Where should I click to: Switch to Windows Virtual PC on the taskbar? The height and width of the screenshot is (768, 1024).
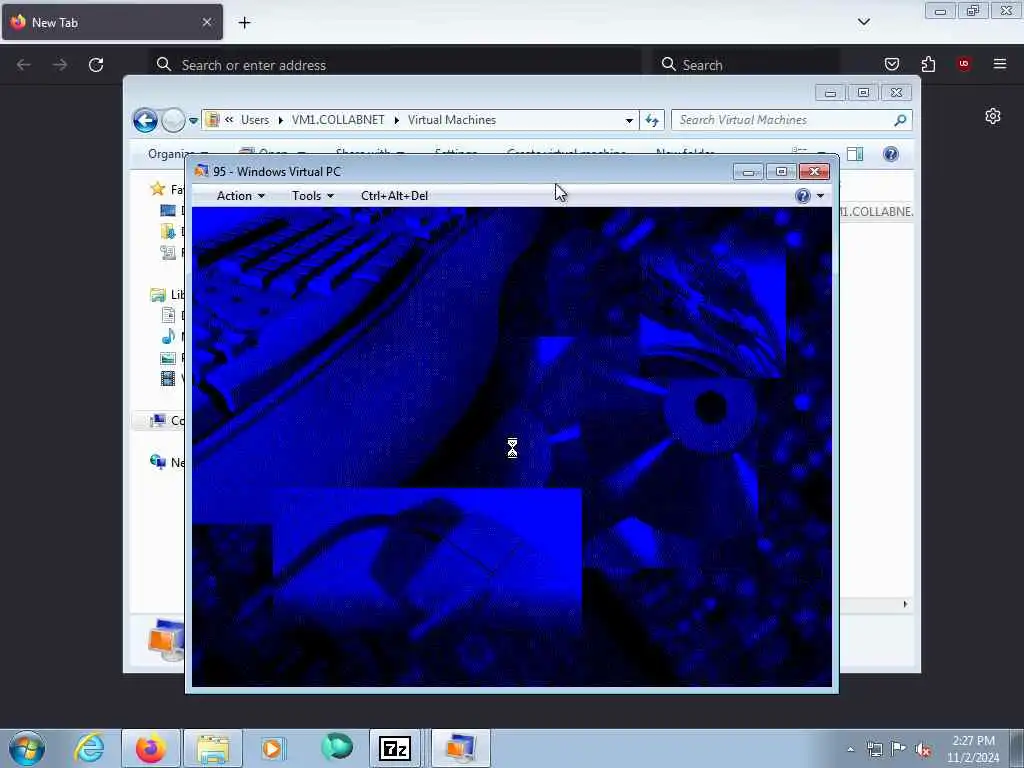point(460,748)
